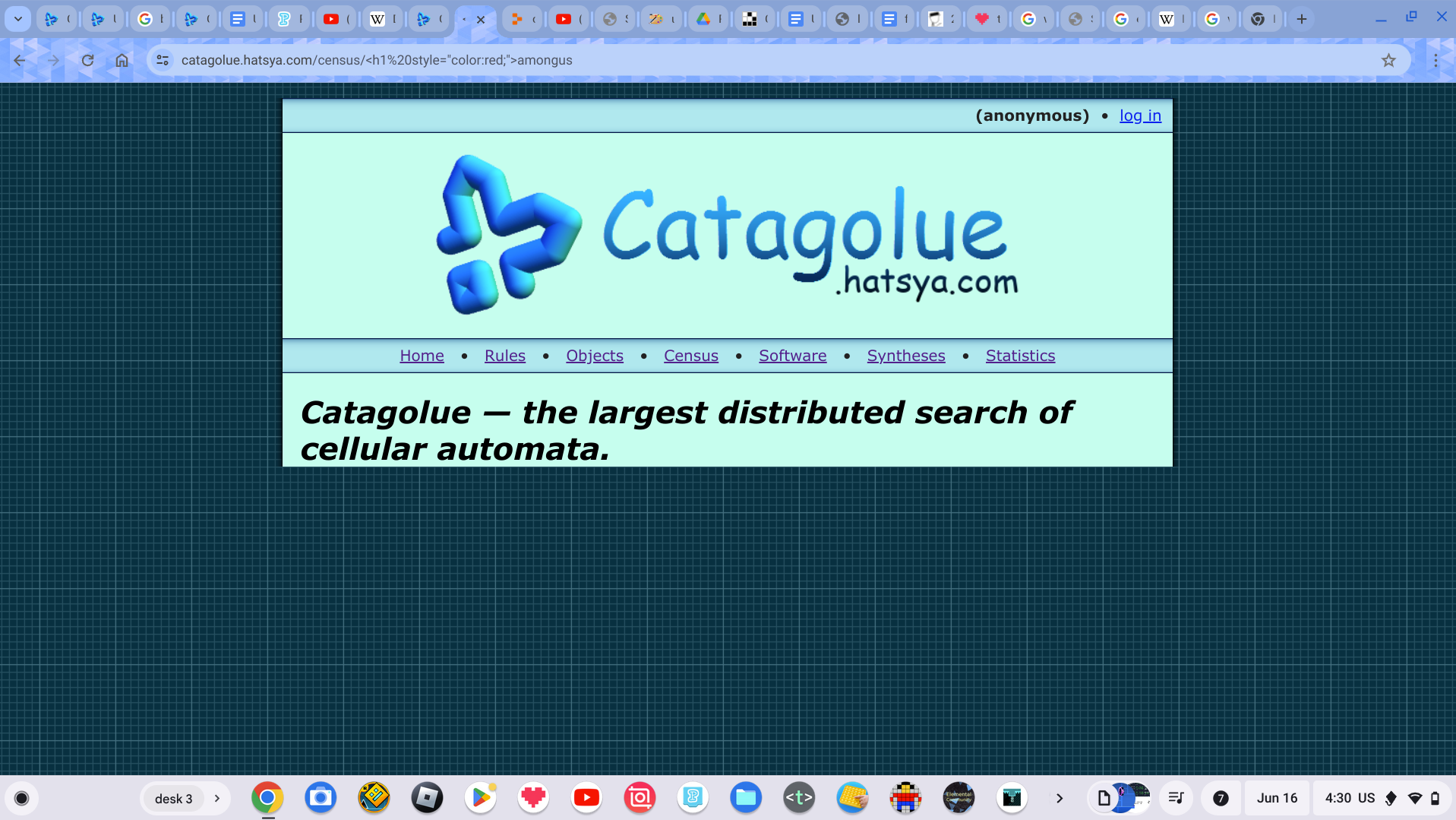This screenshot has height=820, width=1456.
Task: Open the Syntheses link
Action: (906, 356)
